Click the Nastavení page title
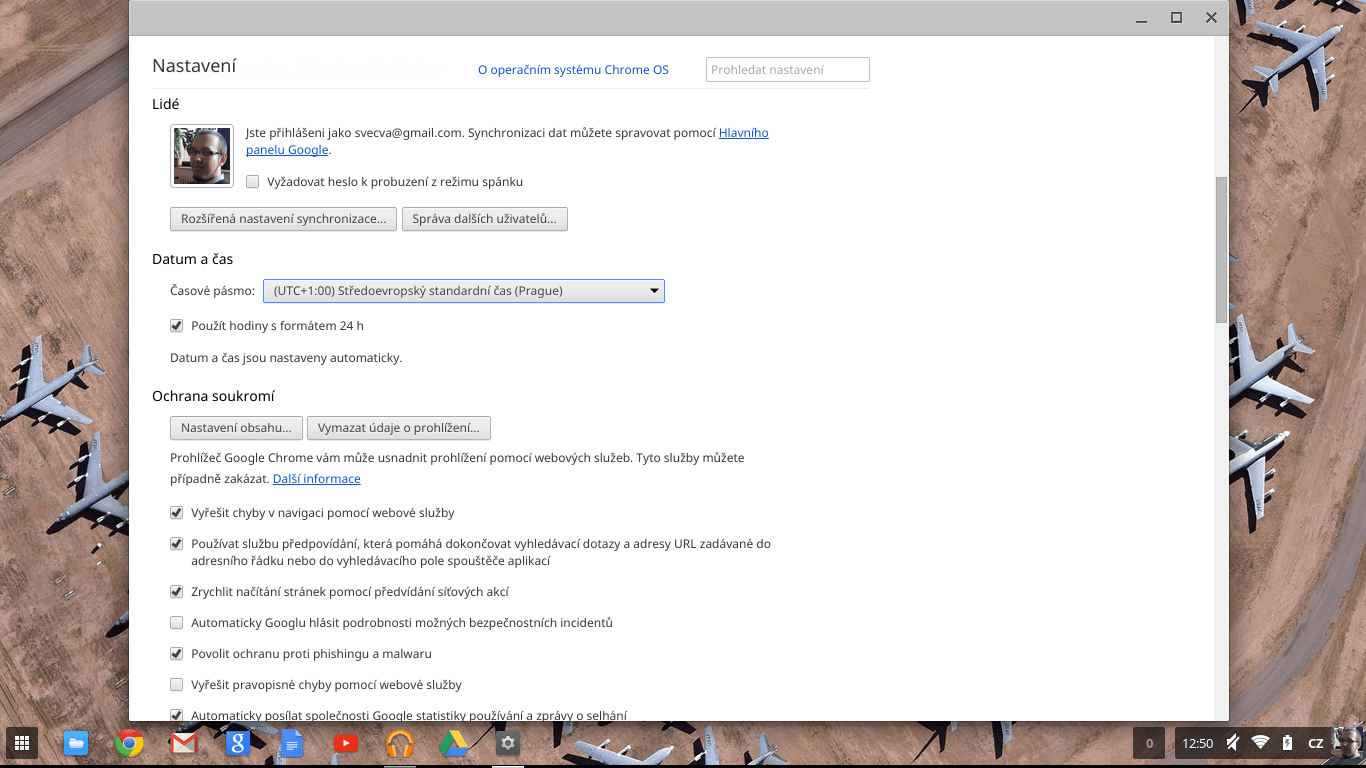 point(194,66)
